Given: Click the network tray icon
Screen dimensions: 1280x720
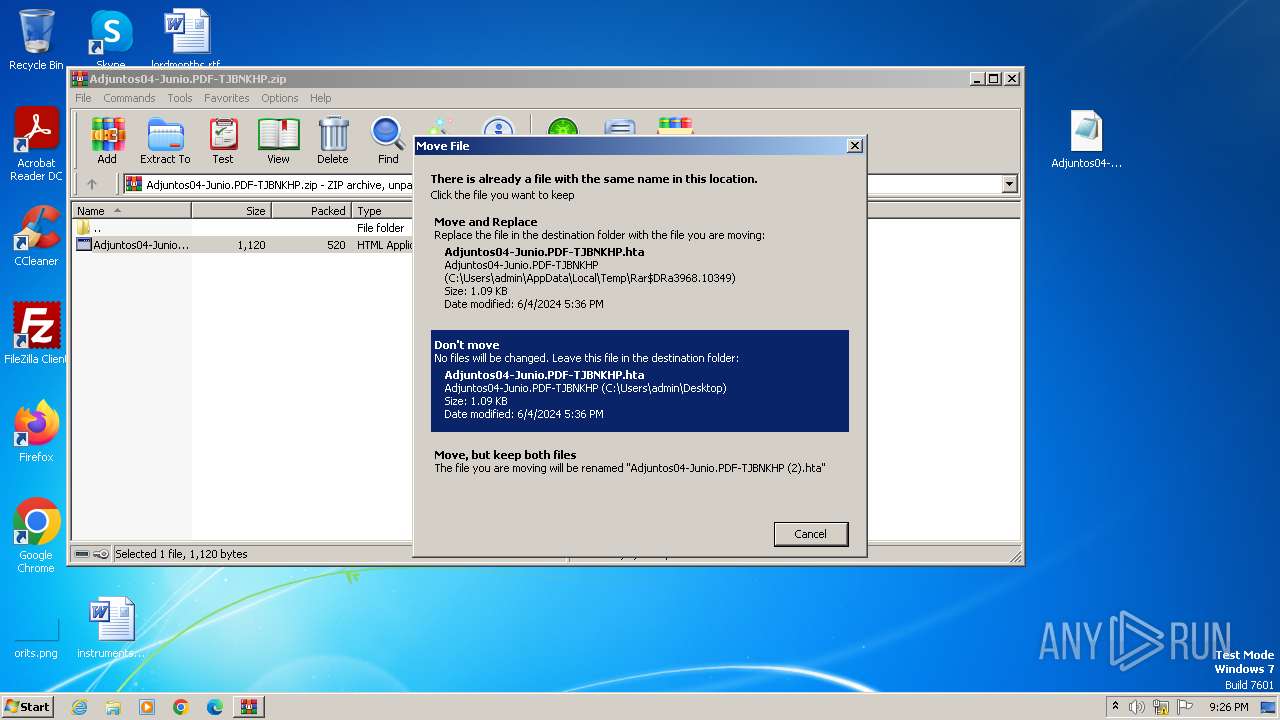Looking at the screenshot, I should point(1161,707).
